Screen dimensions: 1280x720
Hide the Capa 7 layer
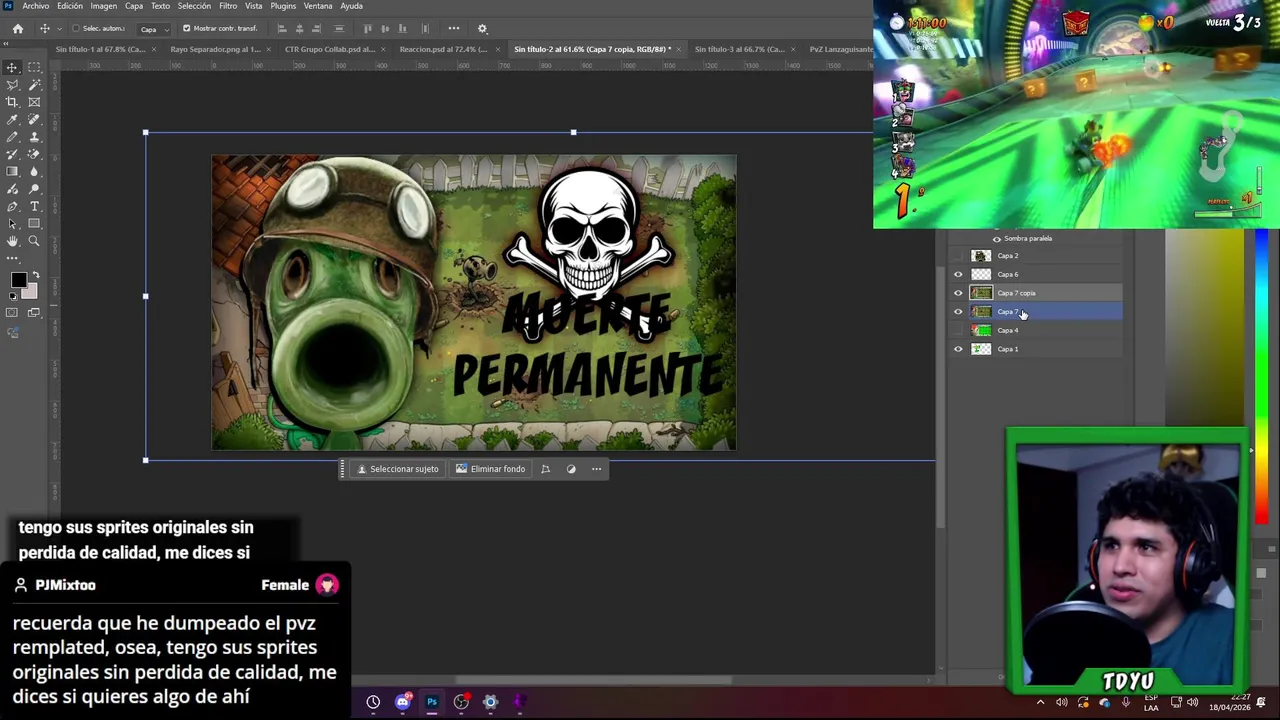click(958, 312)
